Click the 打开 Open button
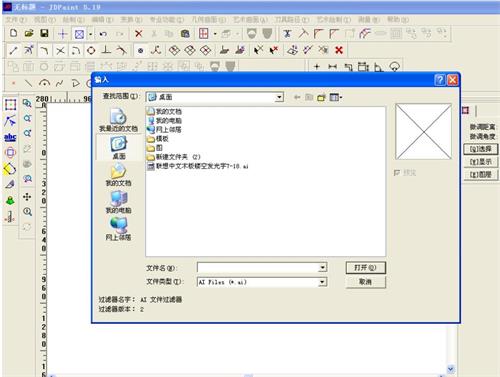Viewport: 500px width, 377px height. point(366,268)
